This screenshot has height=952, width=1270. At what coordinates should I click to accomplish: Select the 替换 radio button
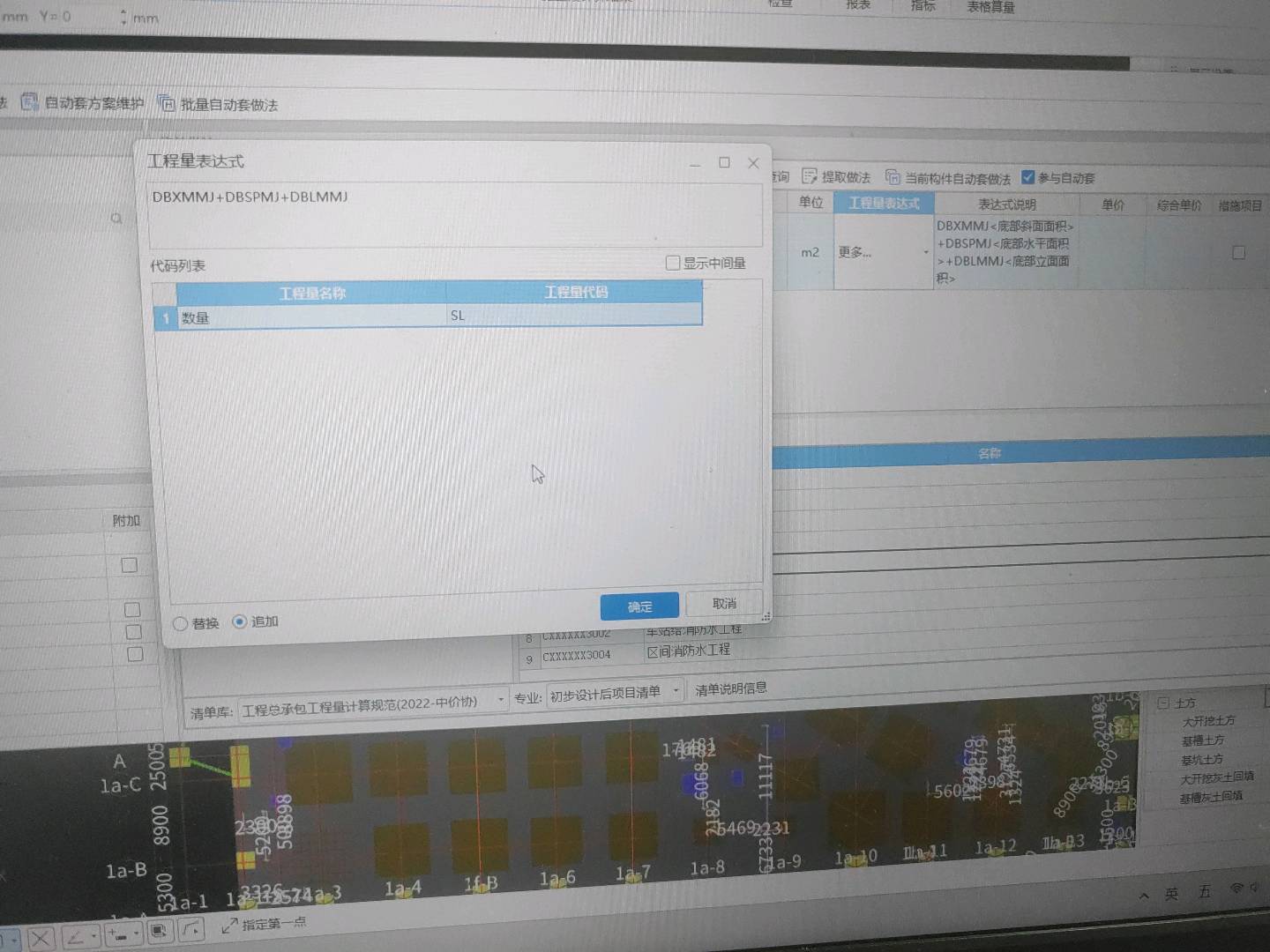point(181,624)
